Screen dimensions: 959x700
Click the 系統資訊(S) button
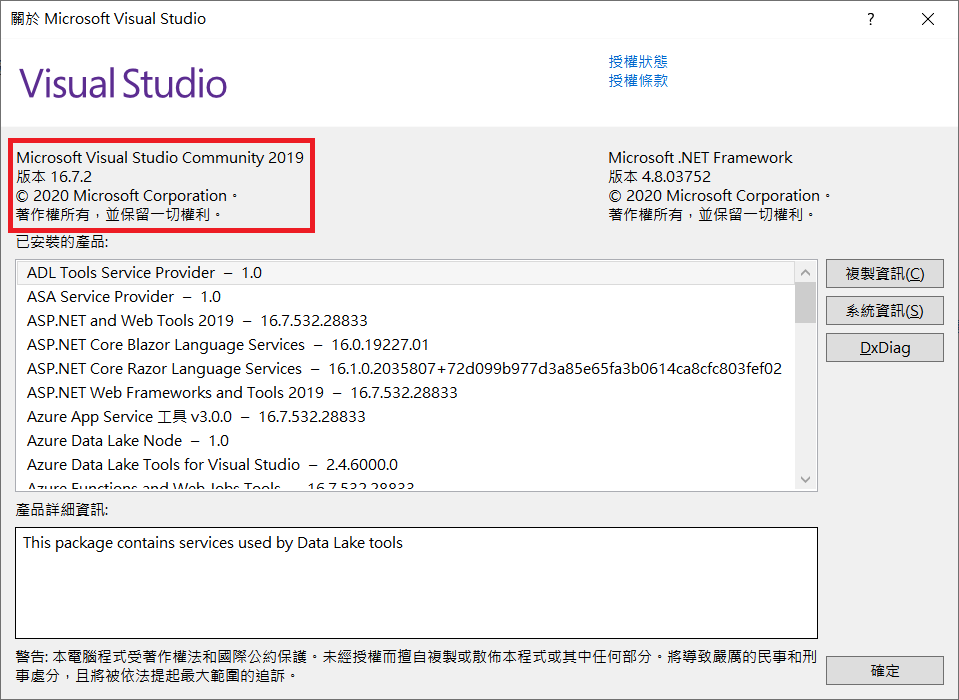(x=884, y=311)
